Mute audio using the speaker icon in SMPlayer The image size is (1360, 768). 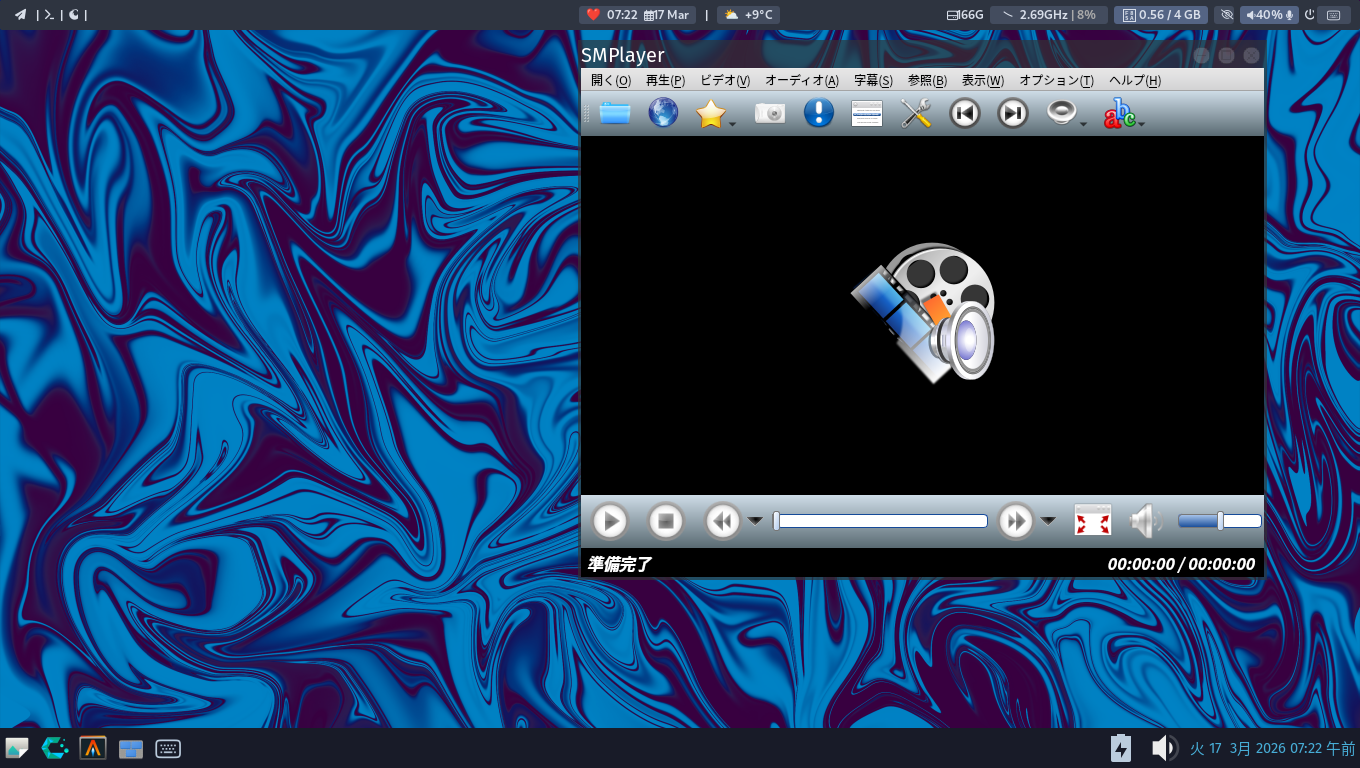point(1144,521)
